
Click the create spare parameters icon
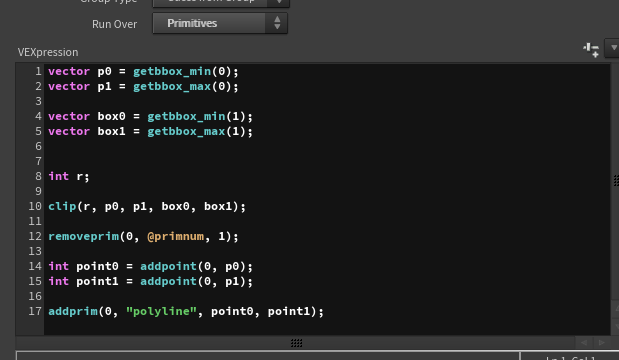[591, 50]
